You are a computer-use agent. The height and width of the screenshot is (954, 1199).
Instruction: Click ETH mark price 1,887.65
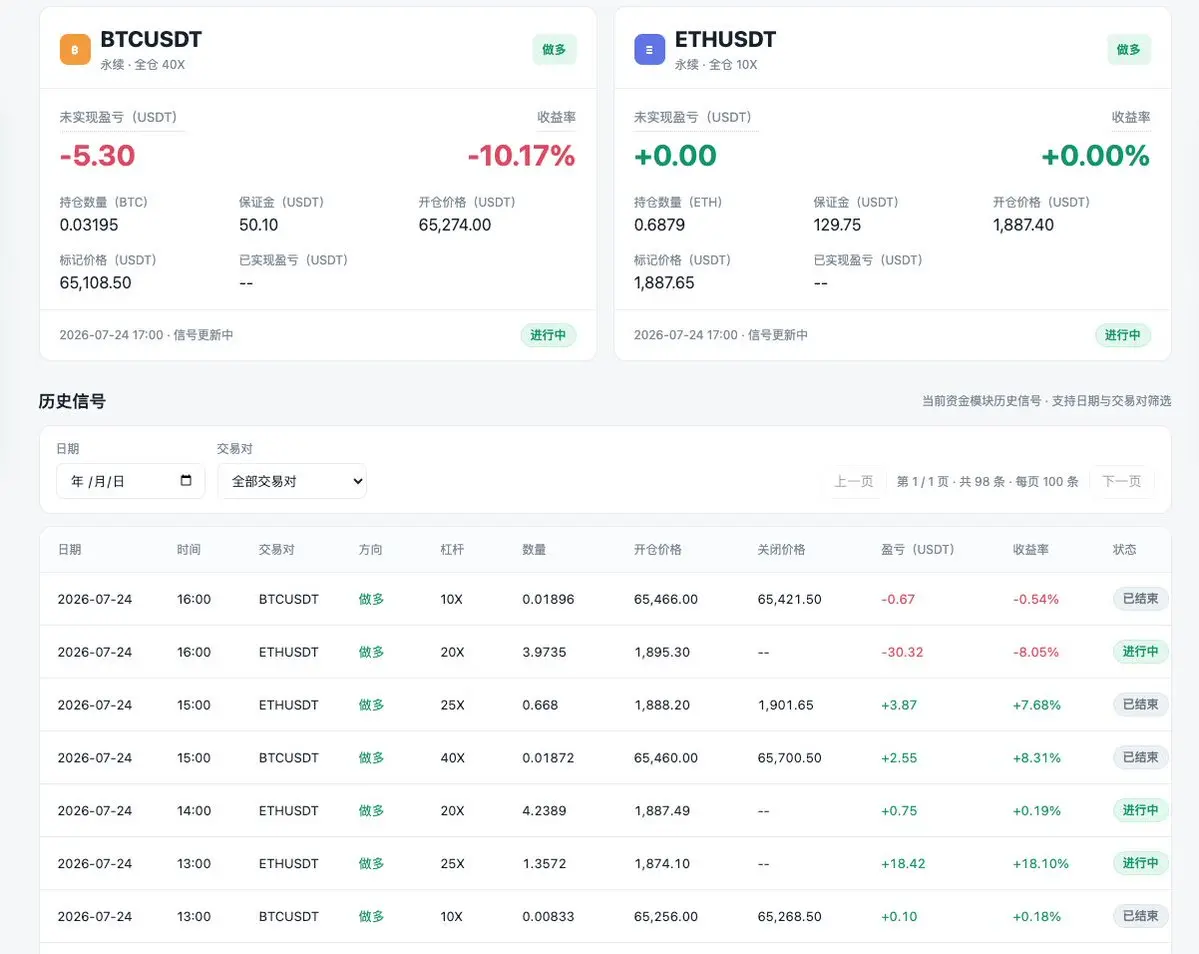click(664, 283)
